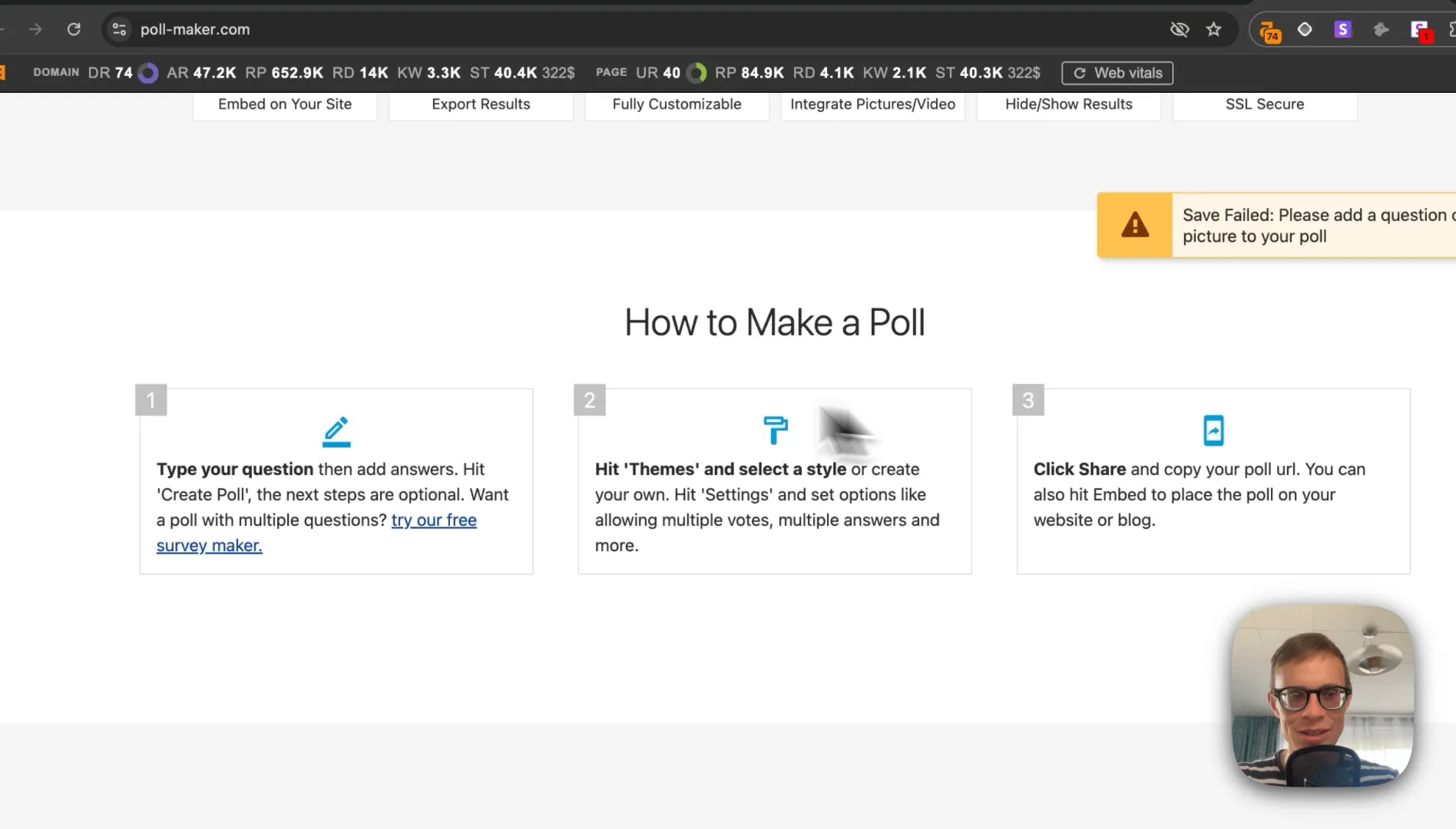Click the page RD 4.1K metric
The image size is (1456, 829).
pos(823,73)
